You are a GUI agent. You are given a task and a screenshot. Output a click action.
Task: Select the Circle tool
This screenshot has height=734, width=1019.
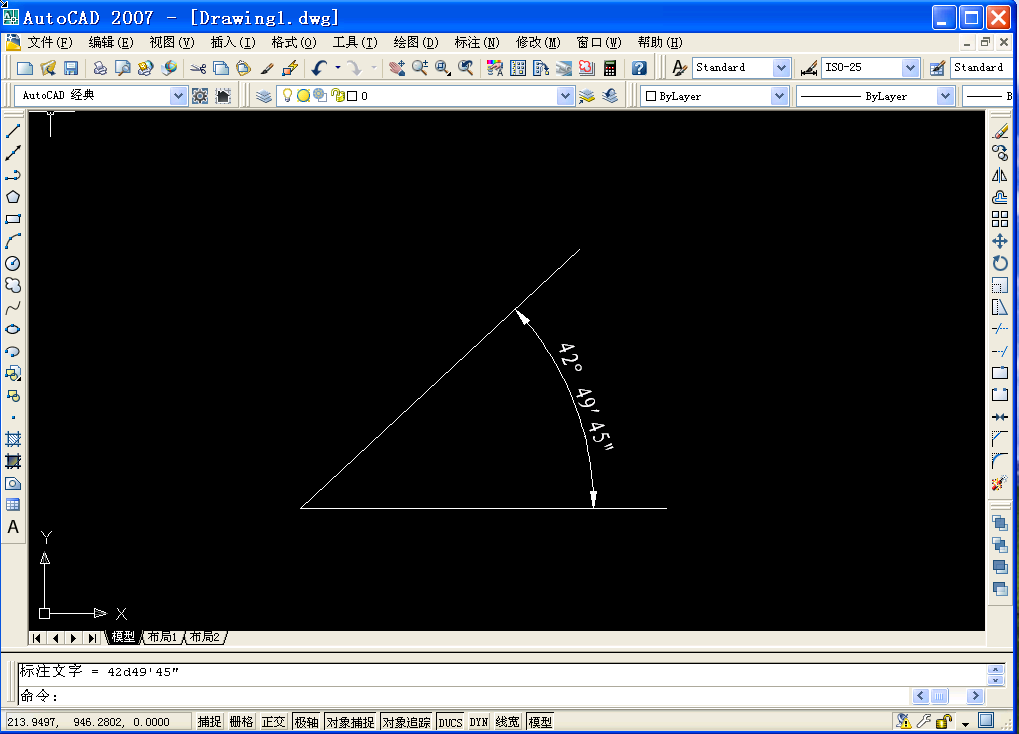[x=13, y=263]
